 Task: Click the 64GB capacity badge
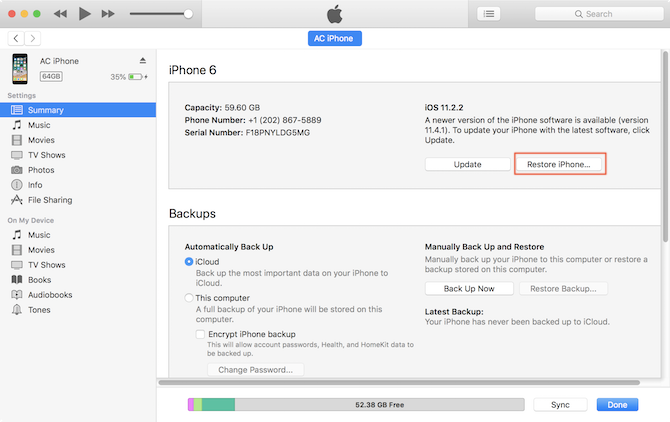click(x=51, y=76)
